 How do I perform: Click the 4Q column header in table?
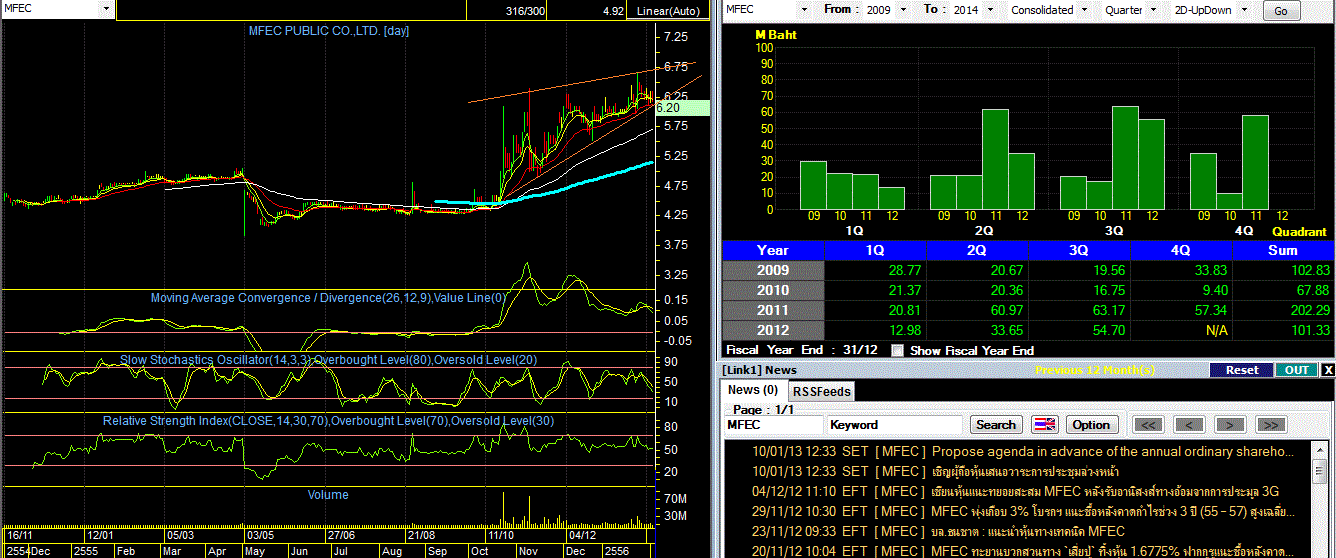pyautogui.click(x=1181, y=250)
